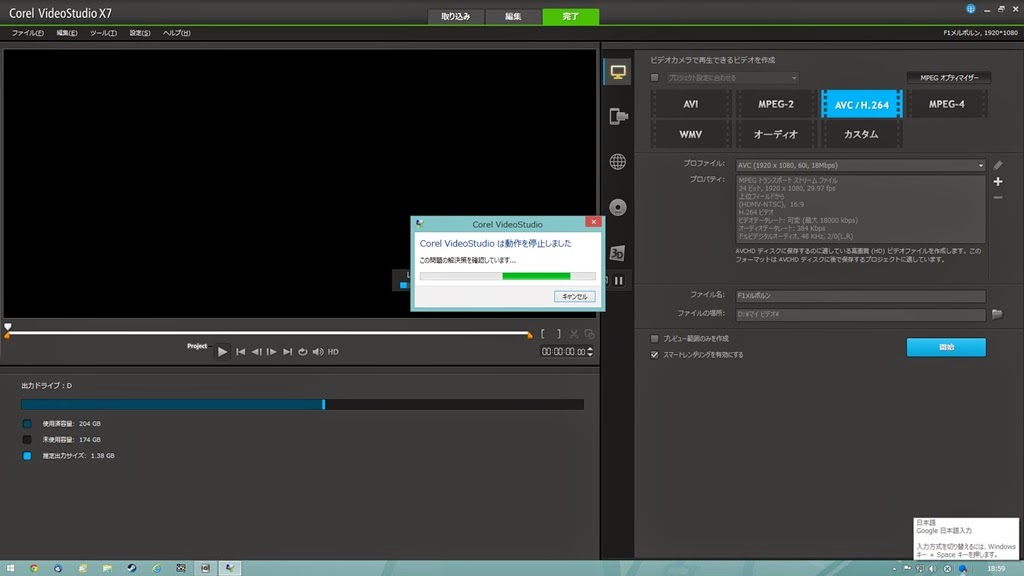Image resolution: width=1024 pixels, height=576 pixels.
Task: Open the 設定(S) menu
Action: point(139,33)
